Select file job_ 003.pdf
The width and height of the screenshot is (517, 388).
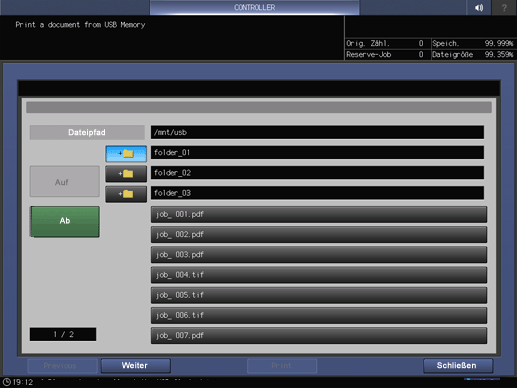coord(319,255)
